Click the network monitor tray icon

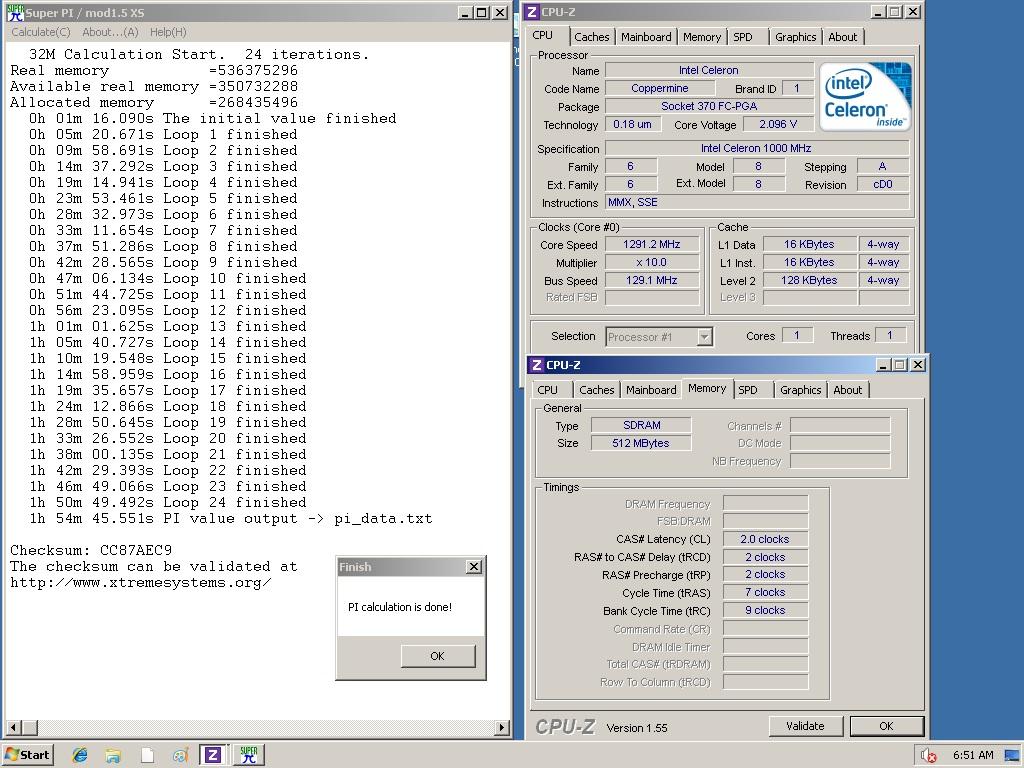1012,756
